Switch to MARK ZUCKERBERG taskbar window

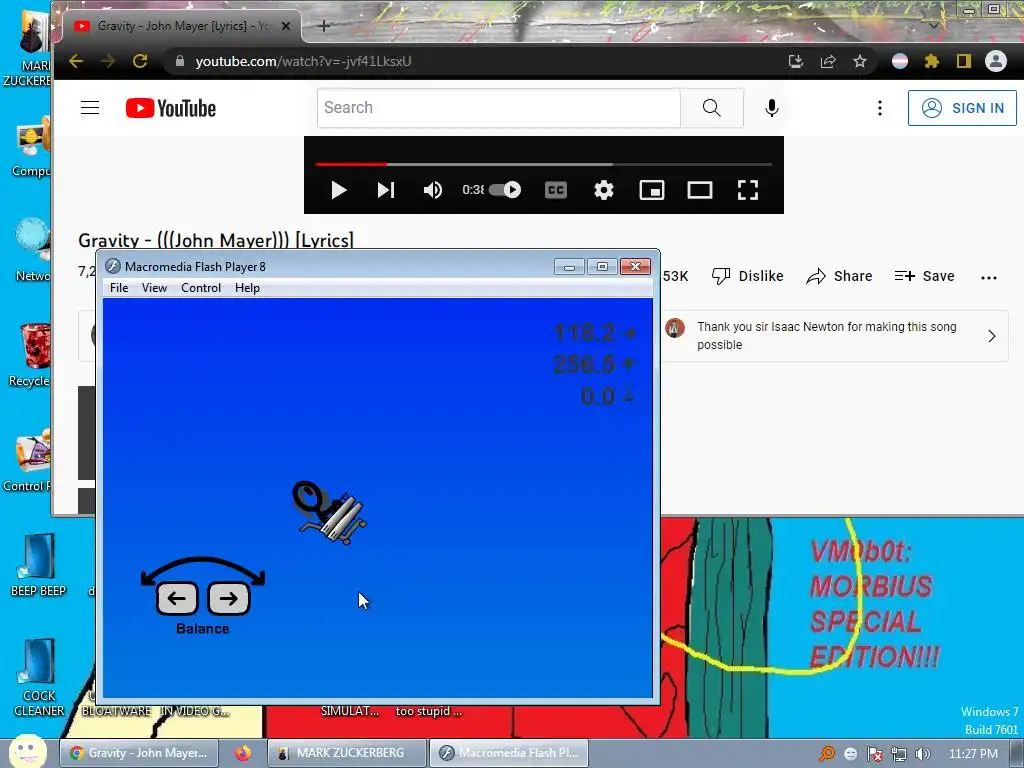tap(347, 753)
